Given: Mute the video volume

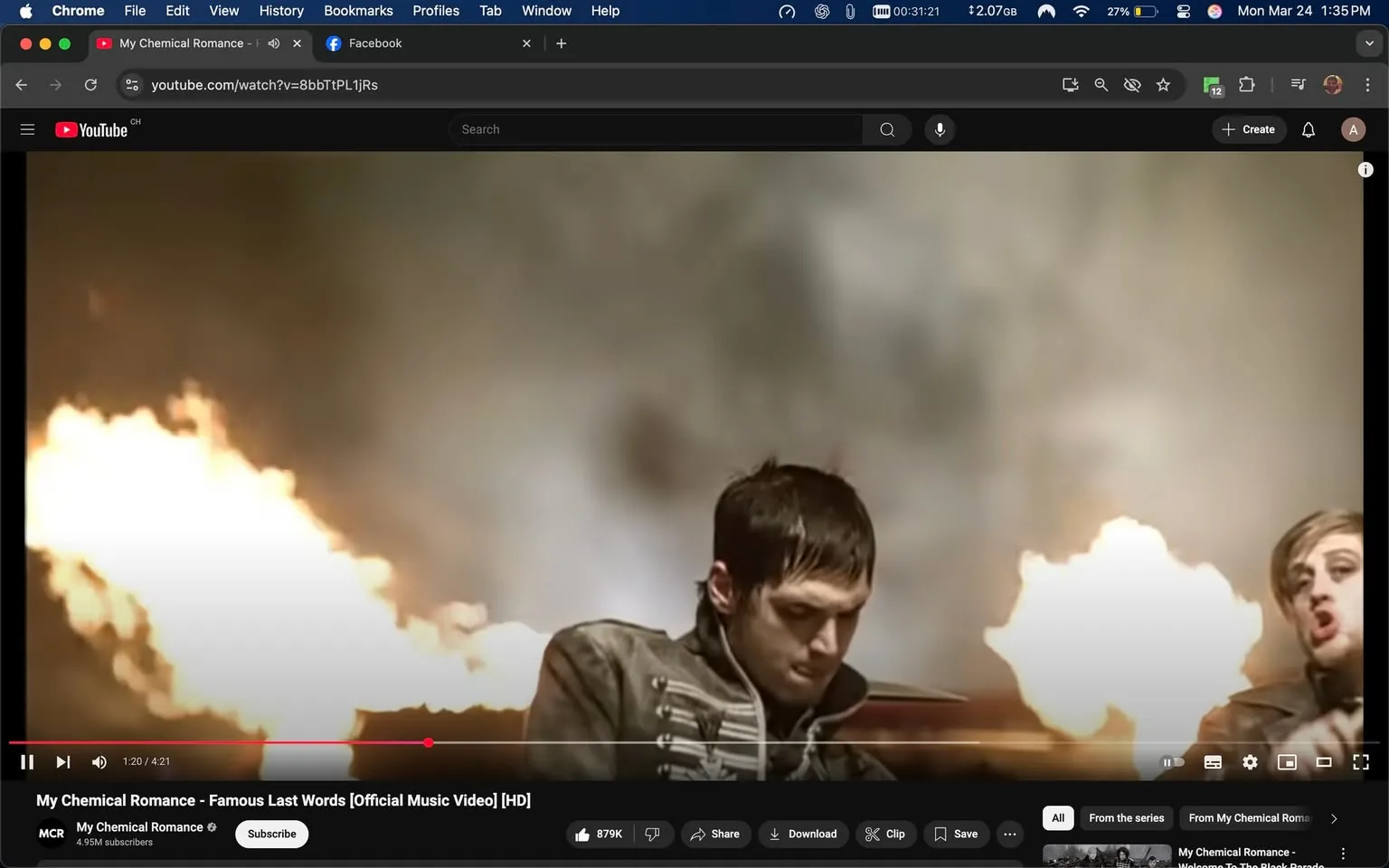Looking at the screenshot, I should (99, 762).
